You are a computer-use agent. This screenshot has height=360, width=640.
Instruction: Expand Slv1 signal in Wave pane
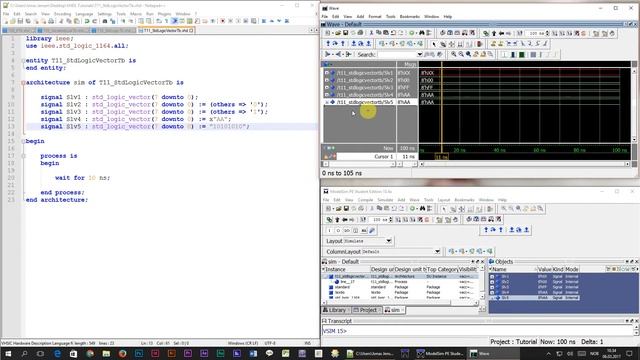click(x=327, y=73)
